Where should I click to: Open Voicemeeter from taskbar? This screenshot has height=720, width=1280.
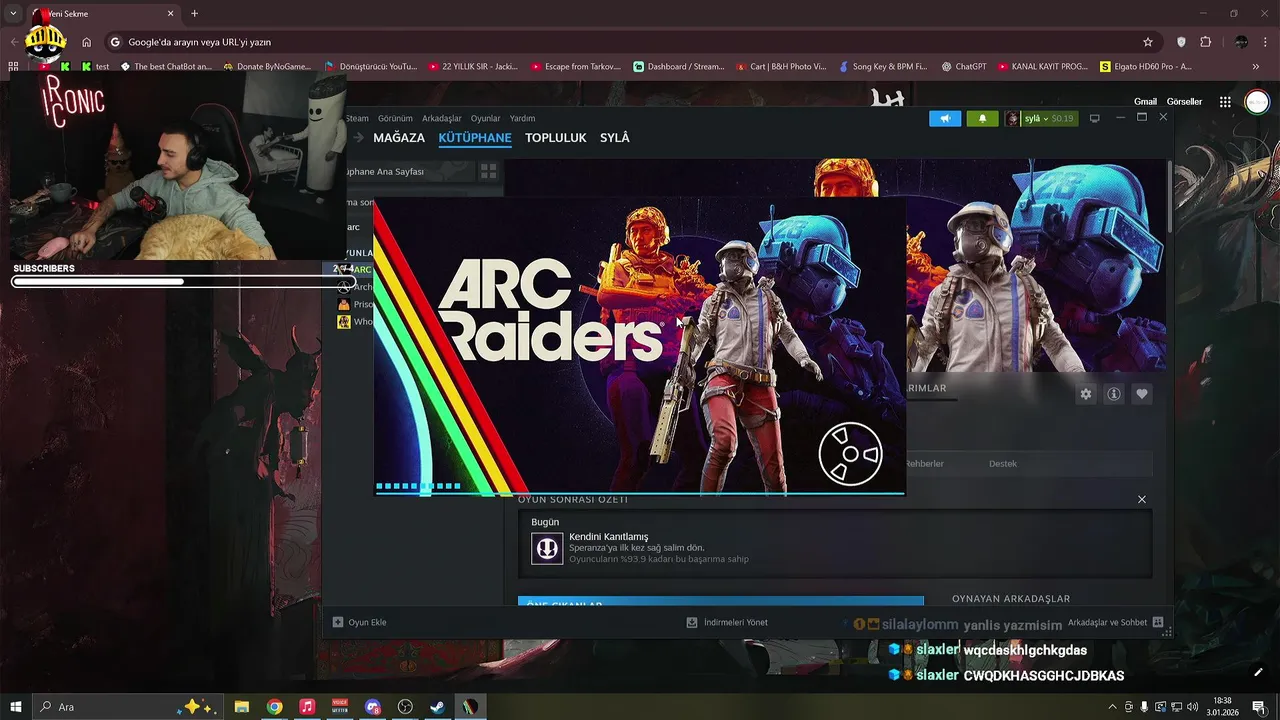(340, 706)
